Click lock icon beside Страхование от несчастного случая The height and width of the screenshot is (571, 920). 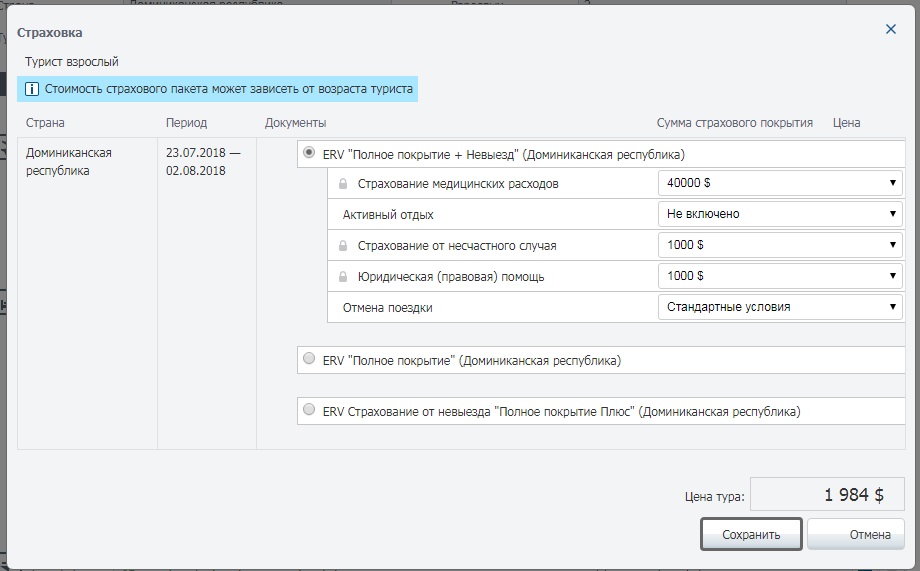[x=343, y=246]
